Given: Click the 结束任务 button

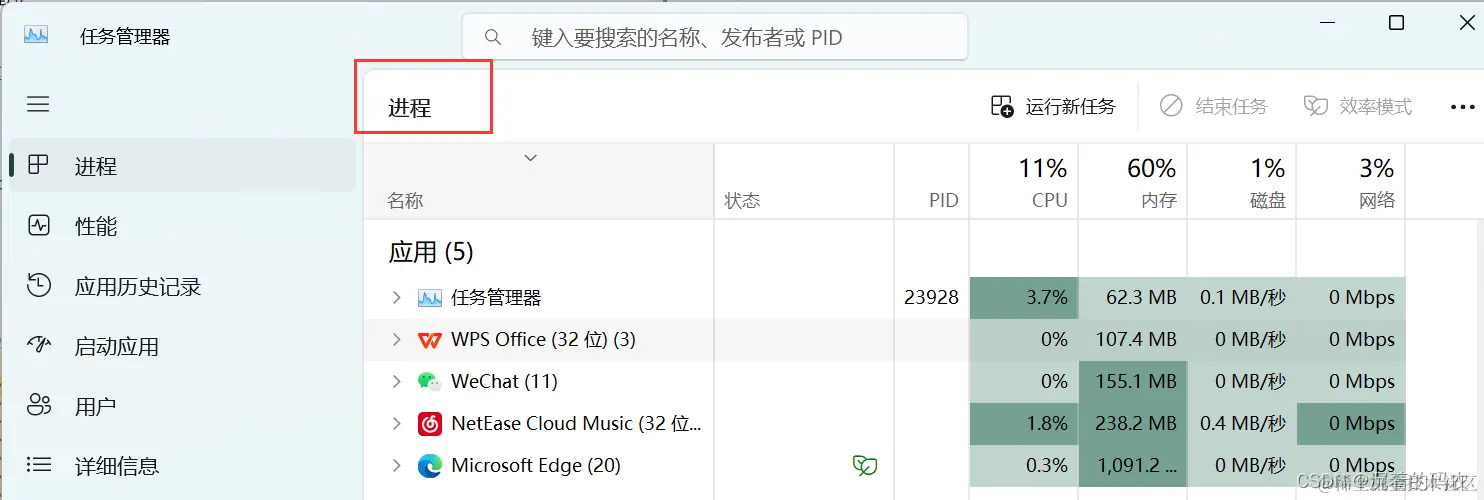Looking at the screenshot, I should tap(1213, 106).
